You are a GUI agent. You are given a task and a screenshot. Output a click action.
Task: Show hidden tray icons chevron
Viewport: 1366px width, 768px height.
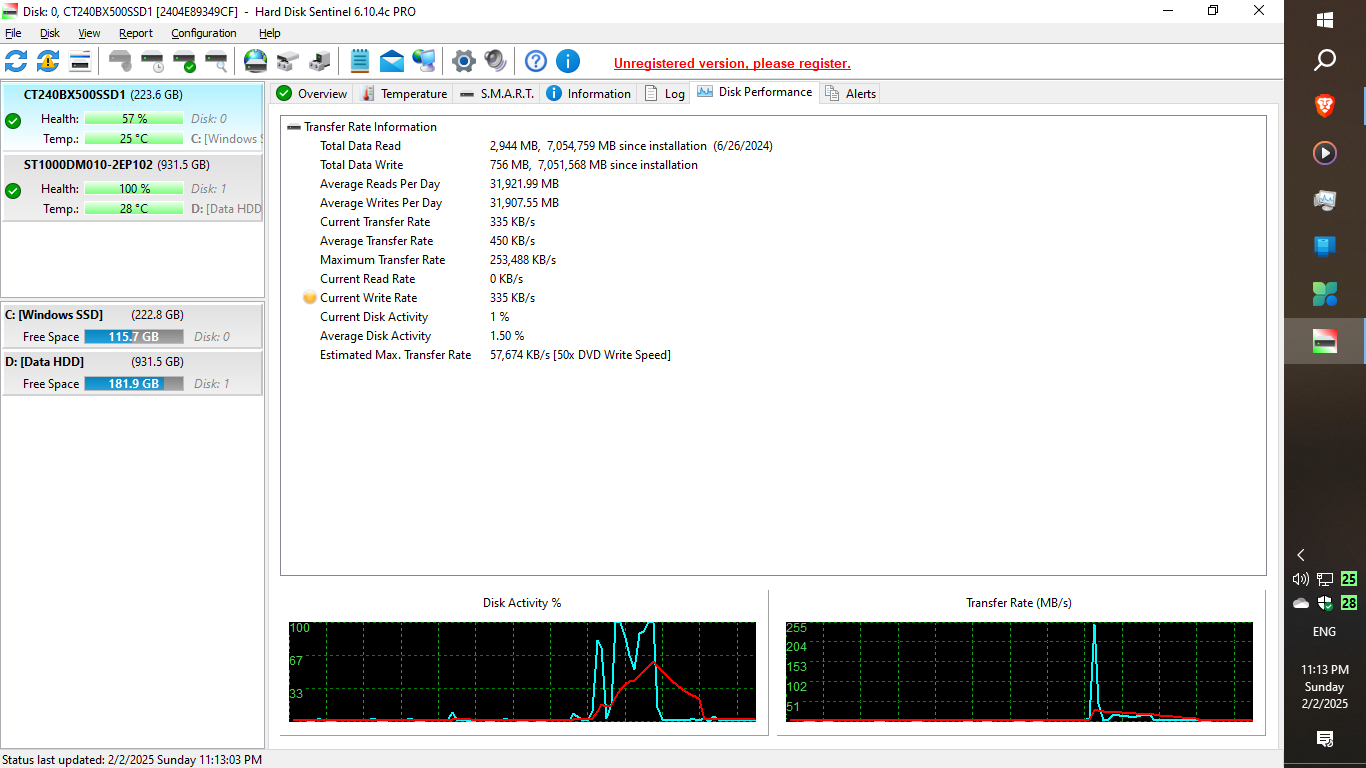[x=1301, y=555]
